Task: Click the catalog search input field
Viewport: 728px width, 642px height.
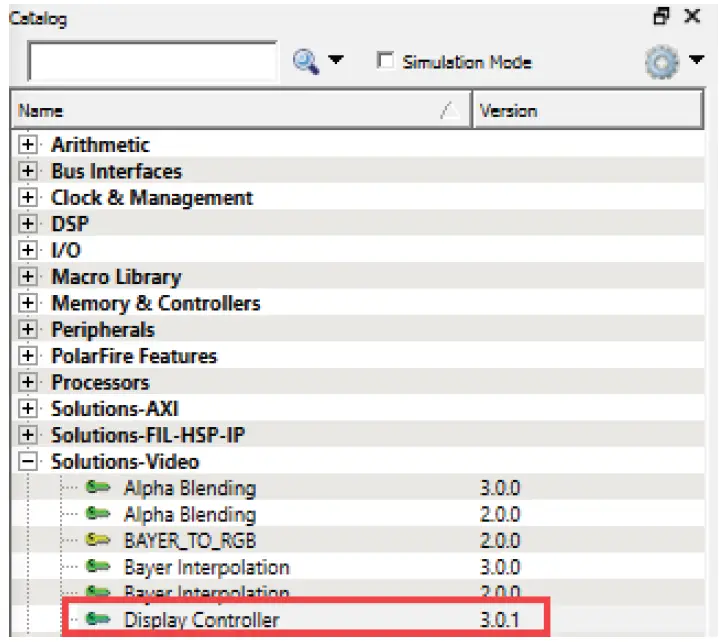Action: pos(152,62)
